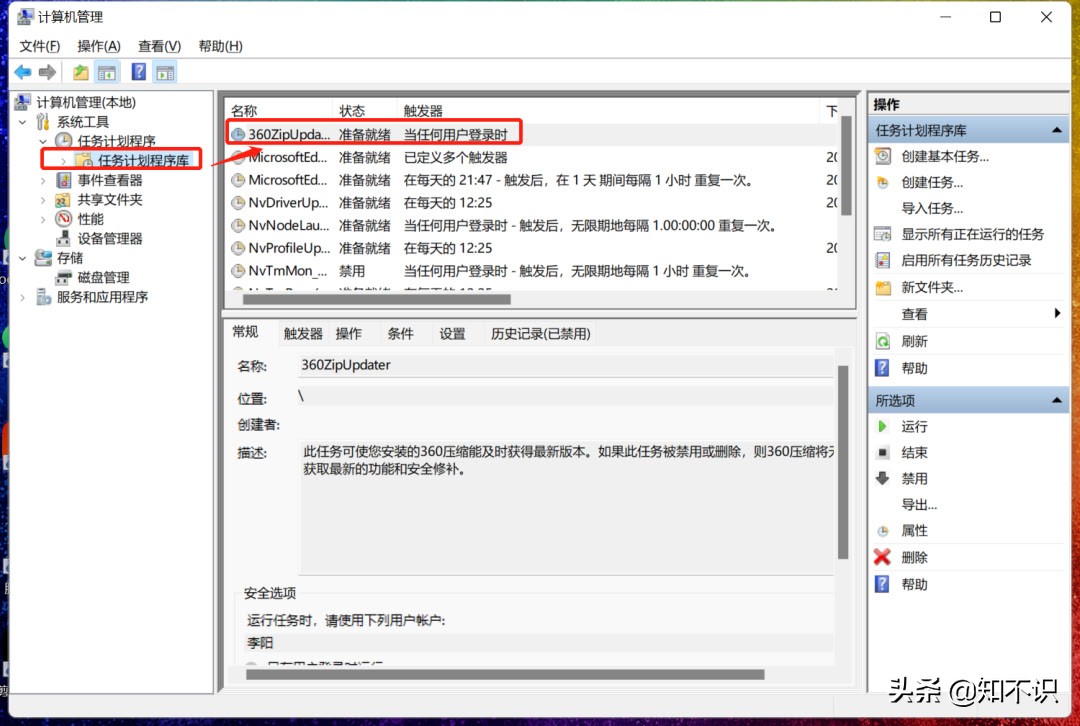This screenshot has height=726, width=1080.
Task: Click the 状态 column header
Action: 365,110
